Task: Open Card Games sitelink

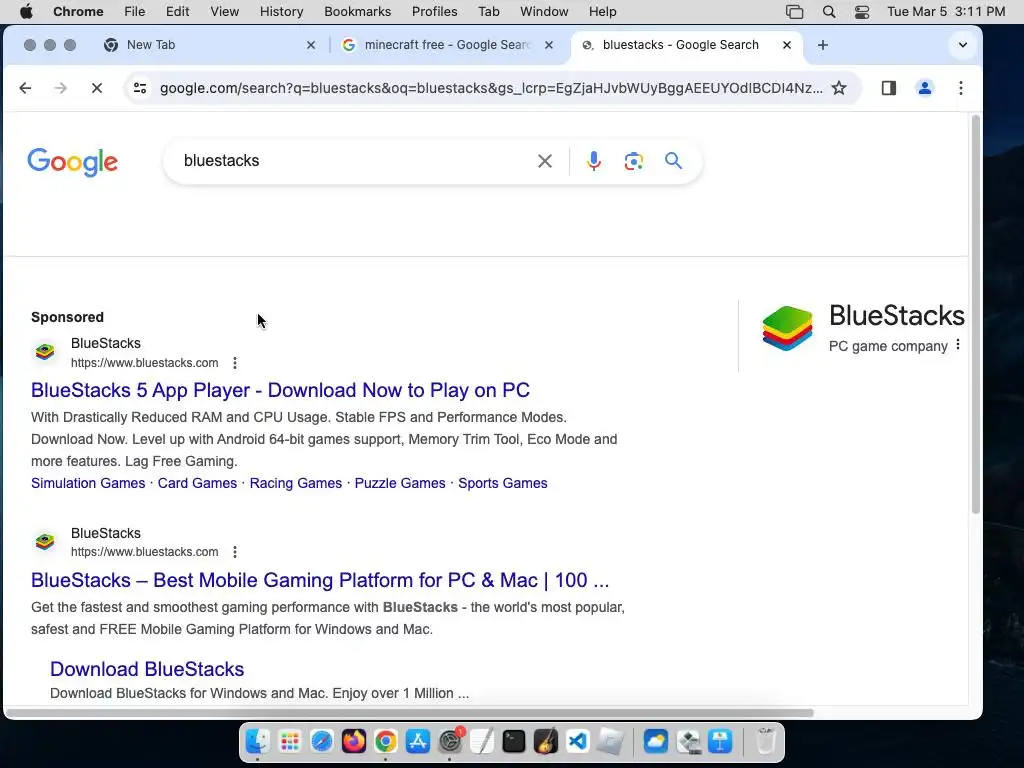Action: [x=197, y=483]
